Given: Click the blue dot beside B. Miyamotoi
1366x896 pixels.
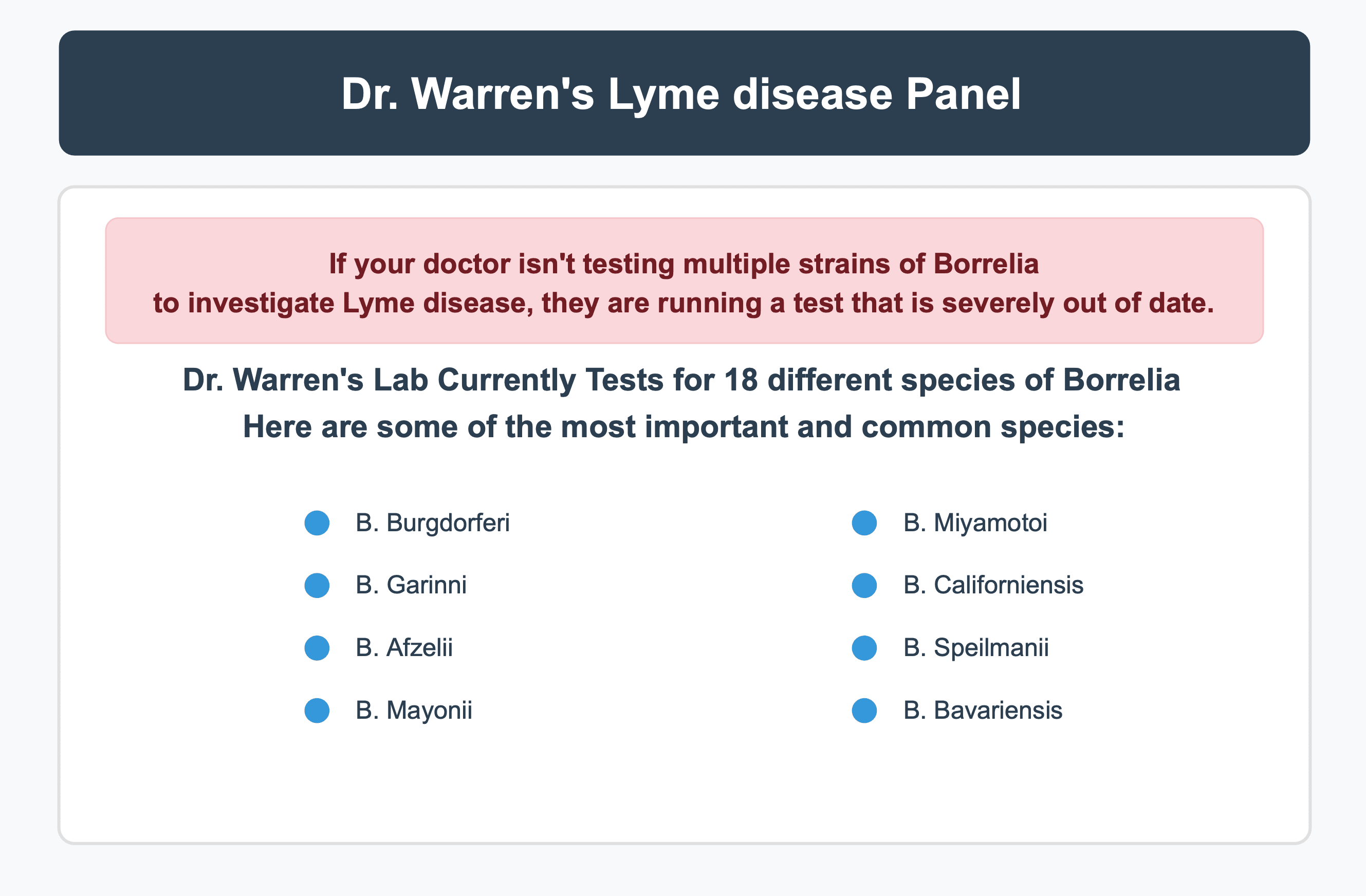Looking at the screenshot, I should pos(864,523).
